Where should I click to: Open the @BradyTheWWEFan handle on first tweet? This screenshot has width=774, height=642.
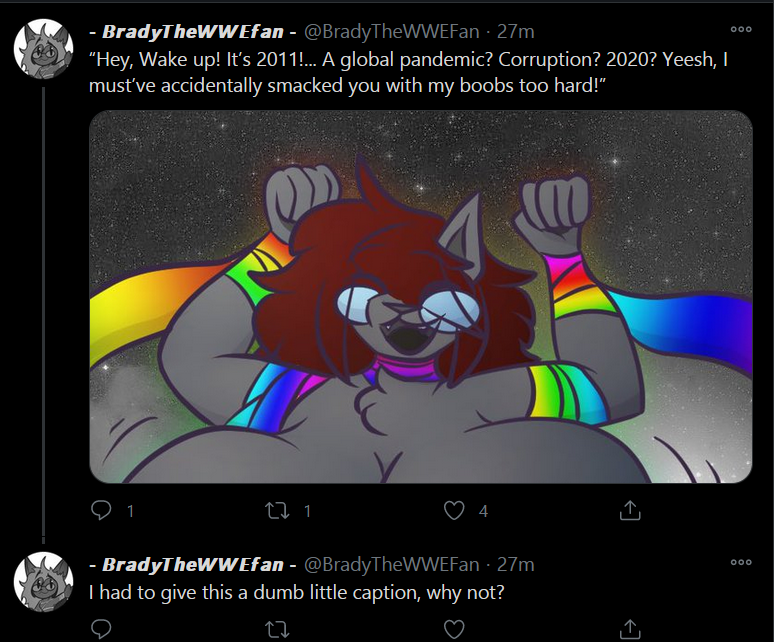pyautogui.click(x=391, y=32)
